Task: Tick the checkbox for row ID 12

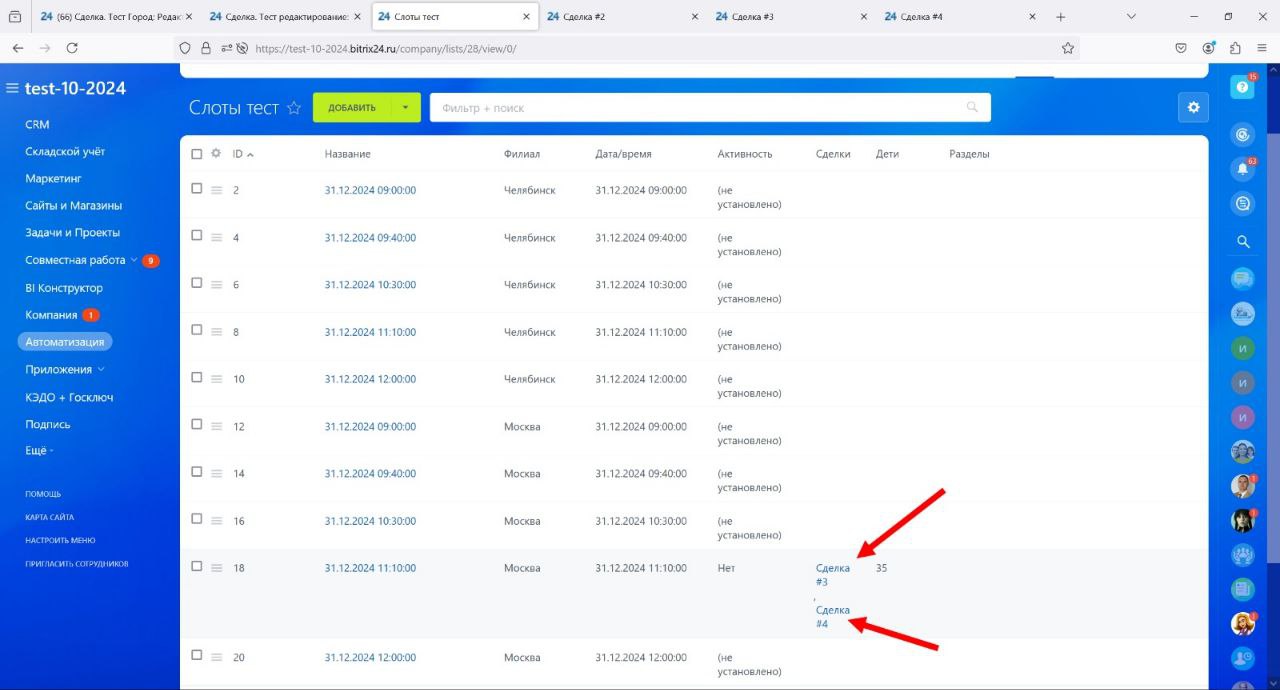Action: 197,425
